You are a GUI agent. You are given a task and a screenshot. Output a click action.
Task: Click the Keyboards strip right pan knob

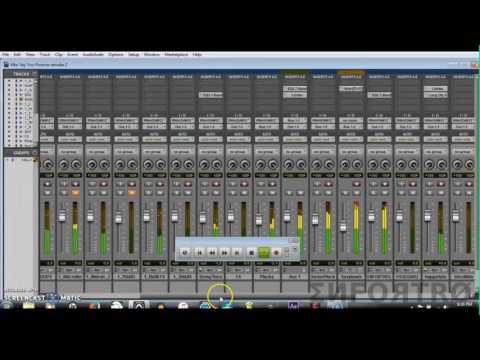(357, 164)
